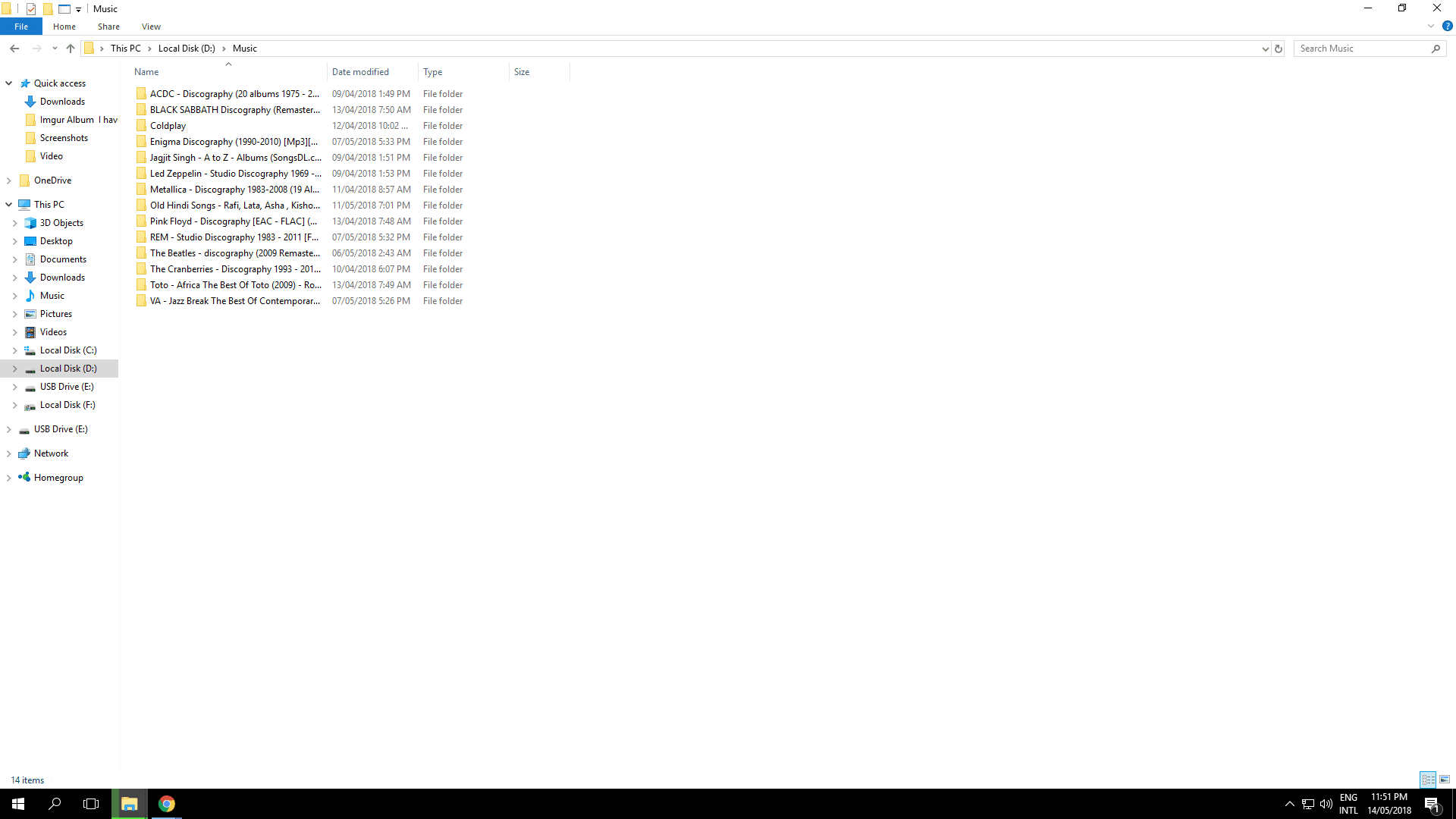Click the Back navigation arrow icon
1456x819 pixels.
pyautogui.click(x=14, y=48)
